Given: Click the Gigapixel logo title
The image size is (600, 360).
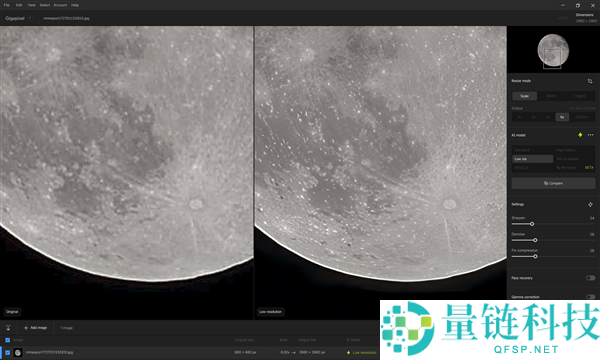Looking at the screenshot, I should click(x=15, y=18).
